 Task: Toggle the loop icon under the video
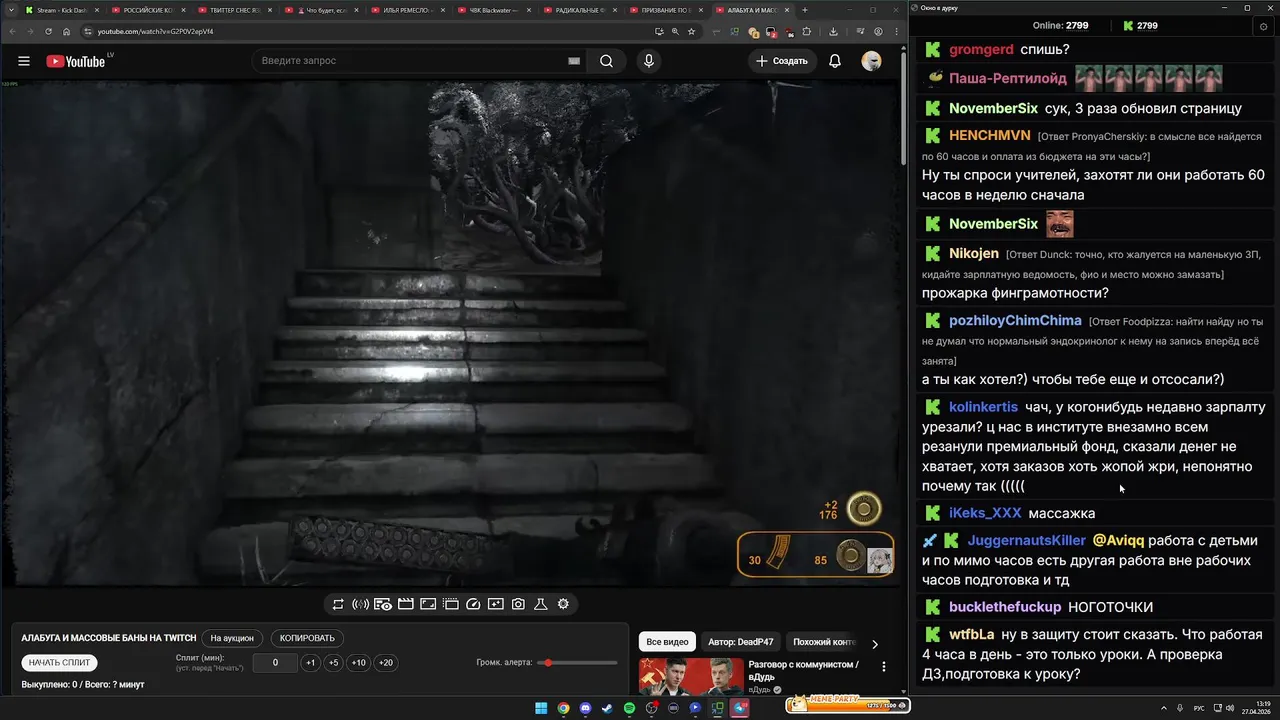point(338,604)
